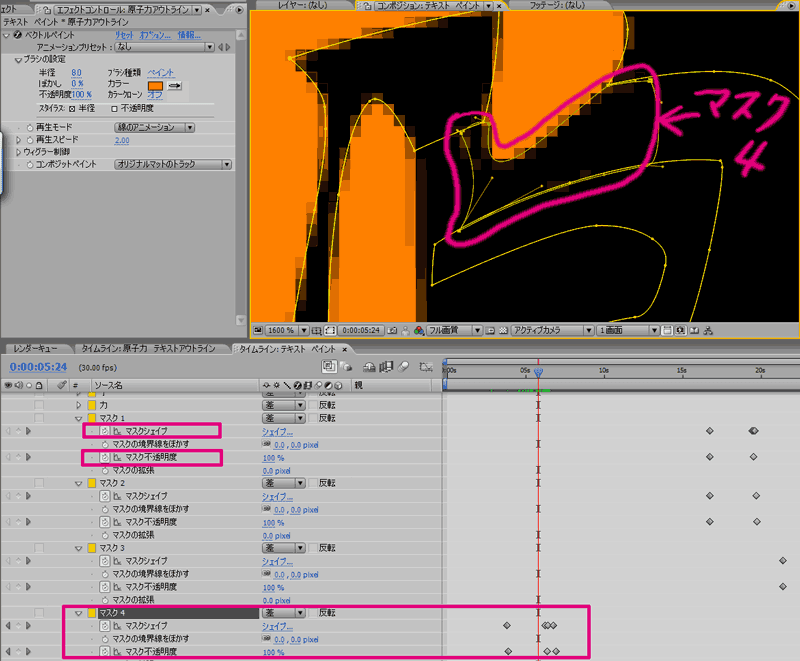Viewport: 800px width, 661px height.
Task: Click the stopwatch for マスク不透明度 on マスク 1
Action: (104, 457)
